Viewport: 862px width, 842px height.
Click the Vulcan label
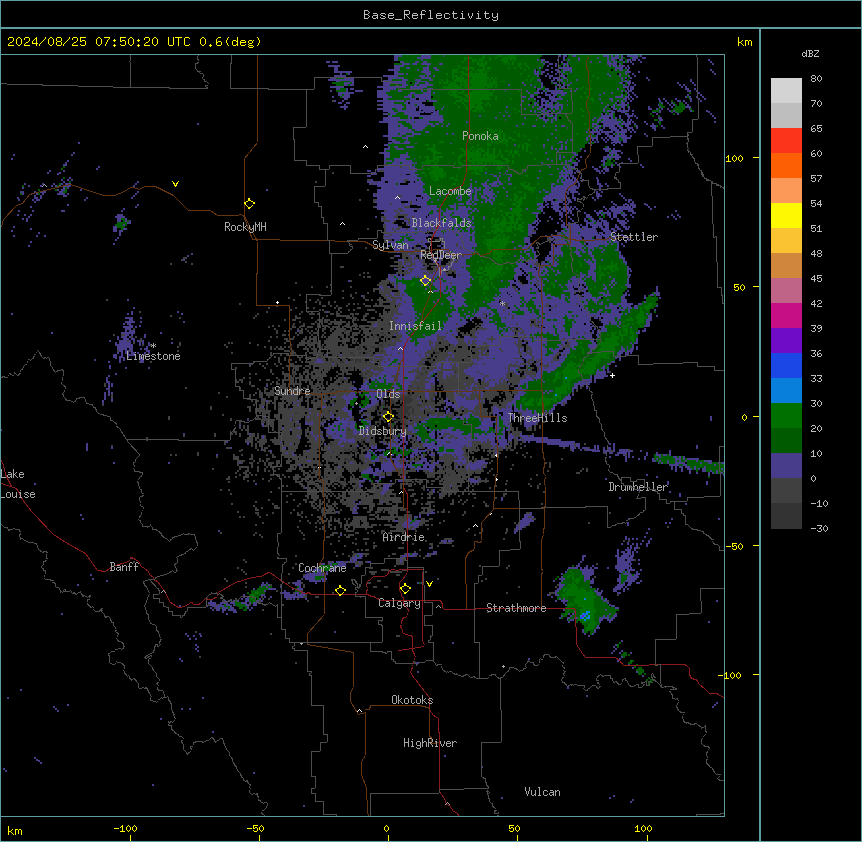[543, 792]
